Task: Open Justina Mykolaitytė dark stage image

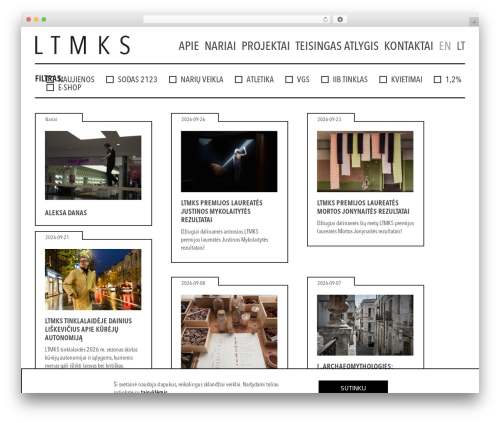Action: tap(229, 161)
